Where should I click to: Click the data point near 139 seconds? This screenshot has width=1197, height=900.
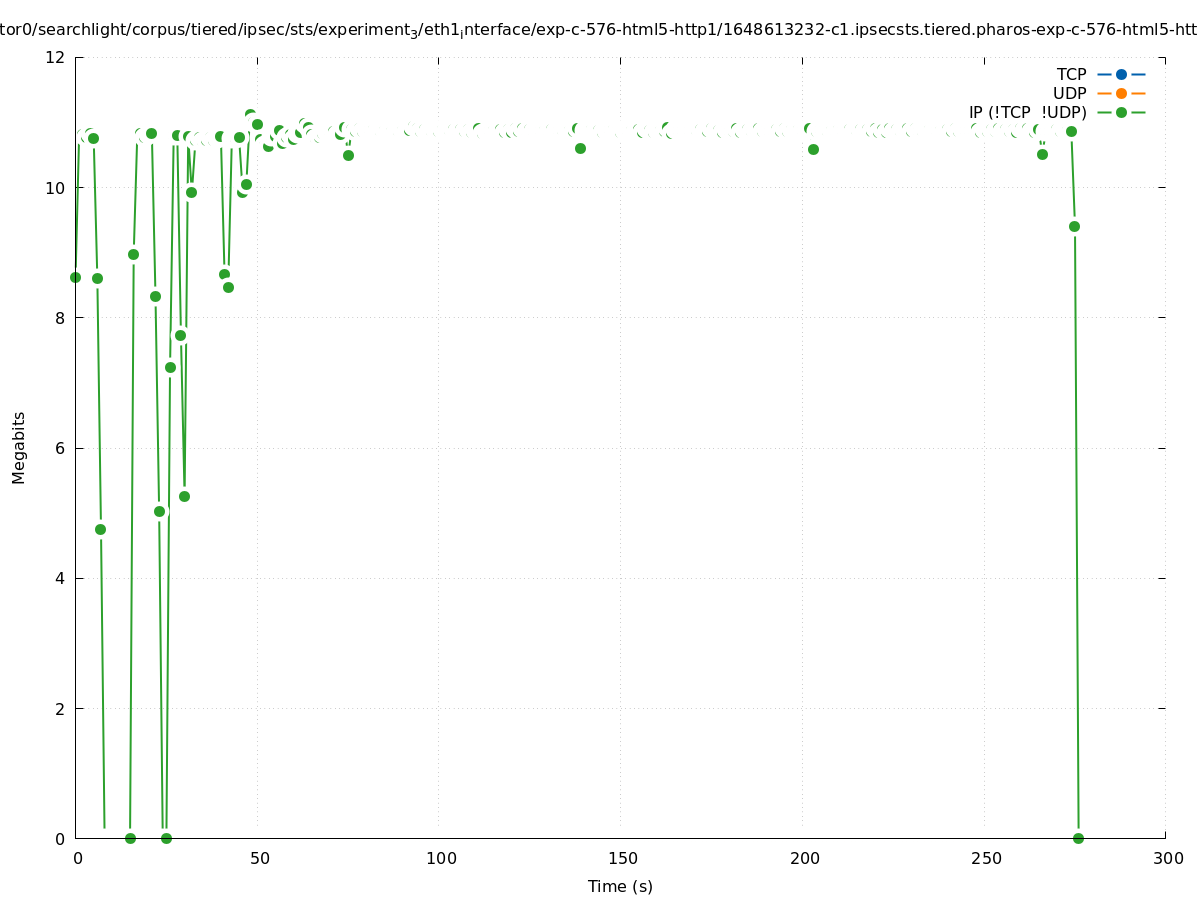click(x=580, y=148)
